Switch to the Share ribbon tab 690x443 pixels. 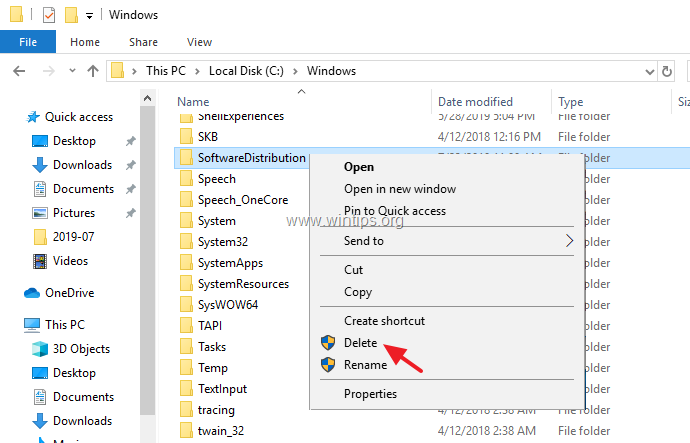[x=143, y=42]
